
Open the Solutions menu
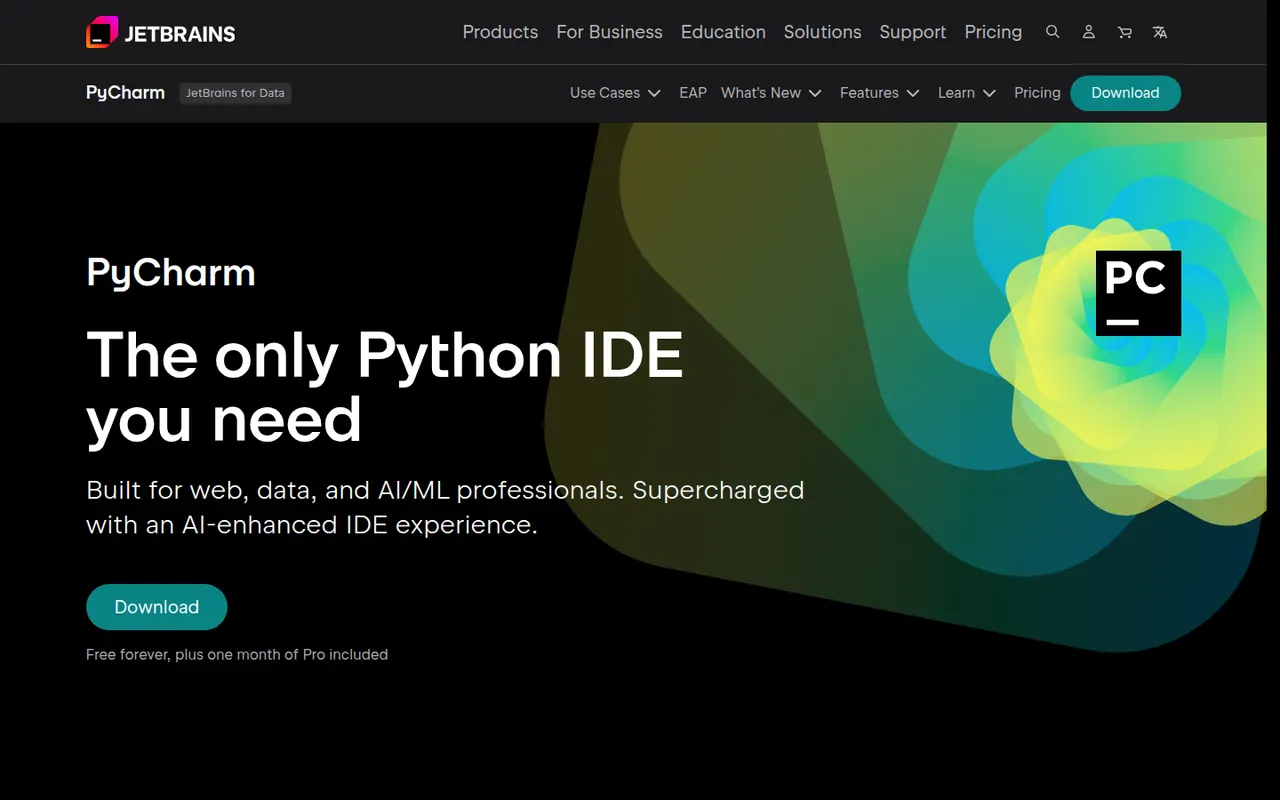tap(822, 32)
